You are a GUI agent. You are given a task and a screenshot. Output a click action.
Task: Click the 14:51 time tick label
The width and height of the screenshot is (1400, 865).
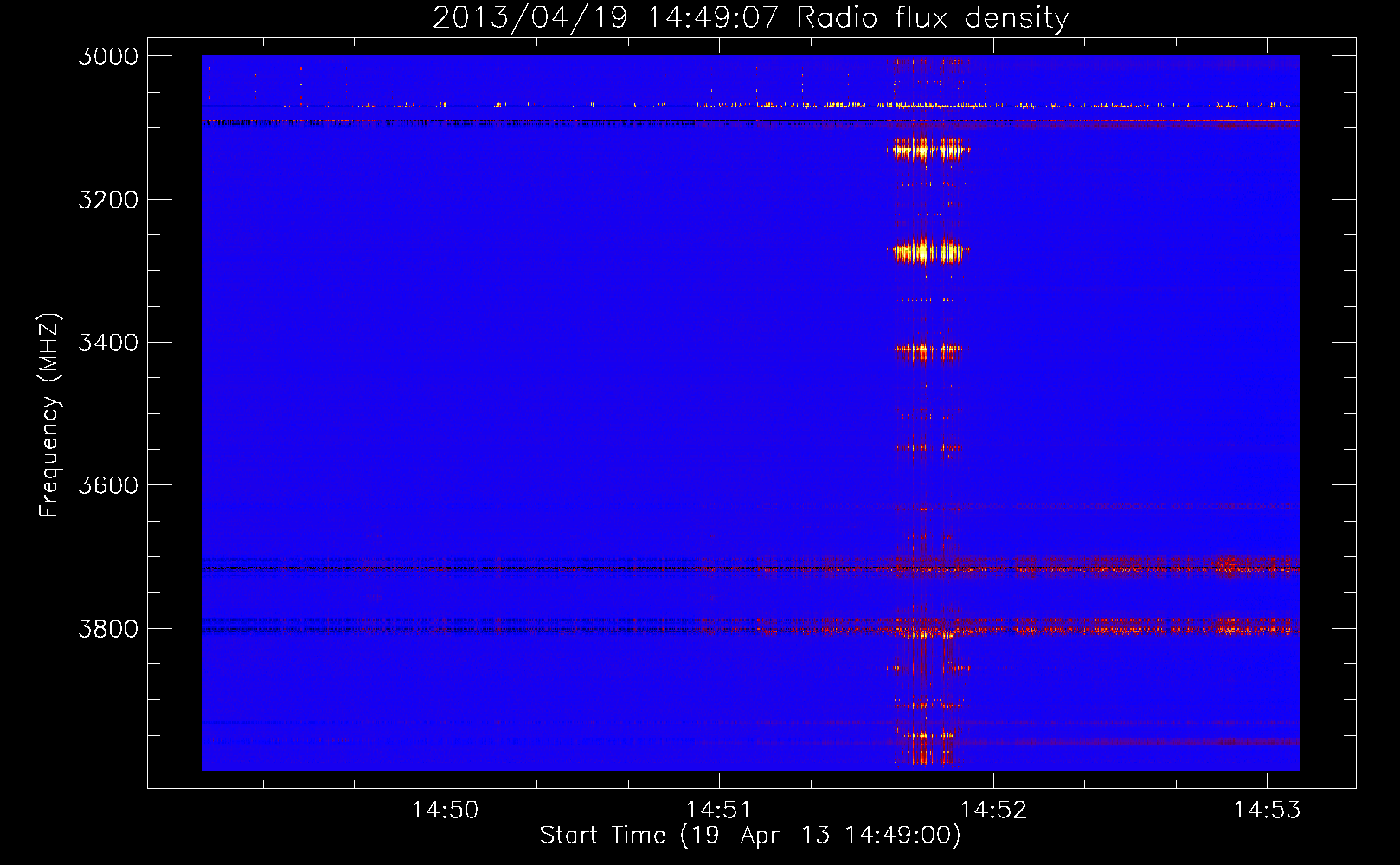coord(719,810)
